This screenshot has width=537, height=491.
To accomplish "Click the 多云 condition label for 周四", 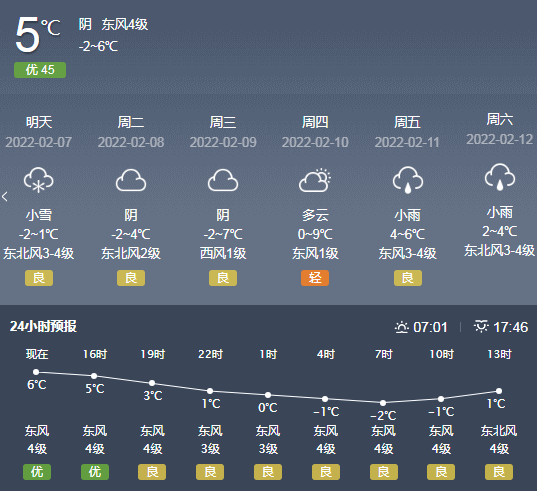I will pyautogui.click(x=315, y=215).
